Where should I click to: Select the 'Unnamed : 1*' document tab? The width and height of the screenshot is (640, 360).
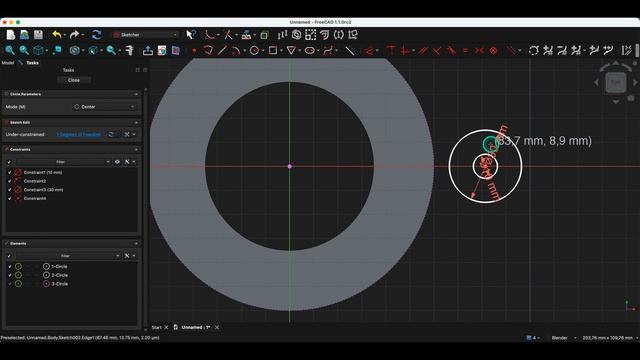click(196, 327)
